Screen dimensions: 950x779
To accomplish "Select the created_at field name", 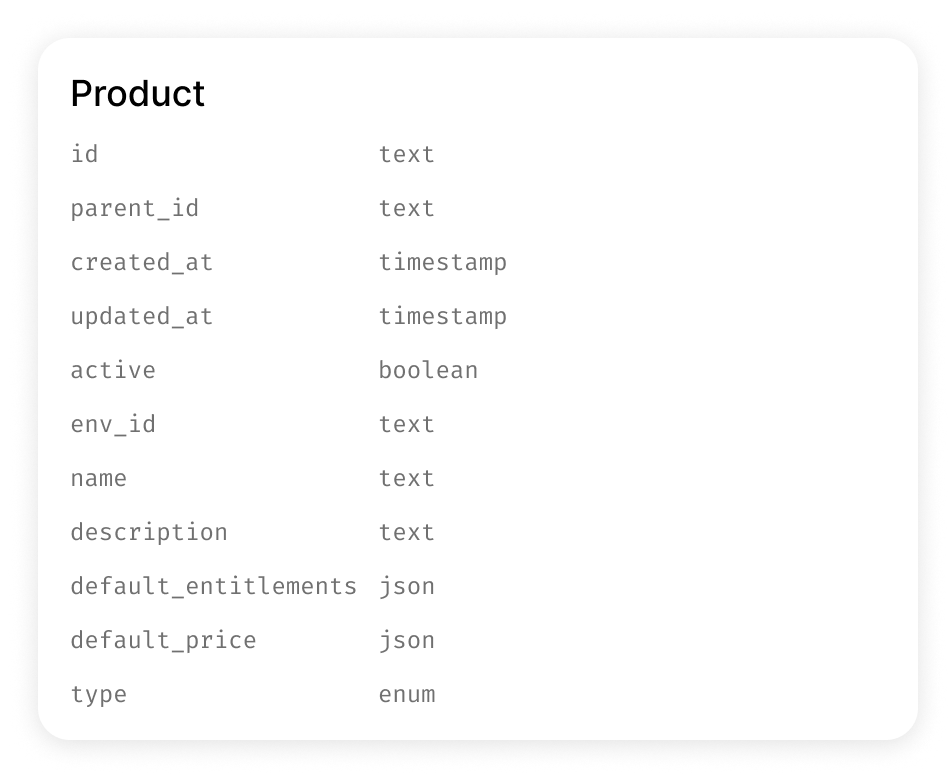I will pyautogui.click(x=141, y=262).
